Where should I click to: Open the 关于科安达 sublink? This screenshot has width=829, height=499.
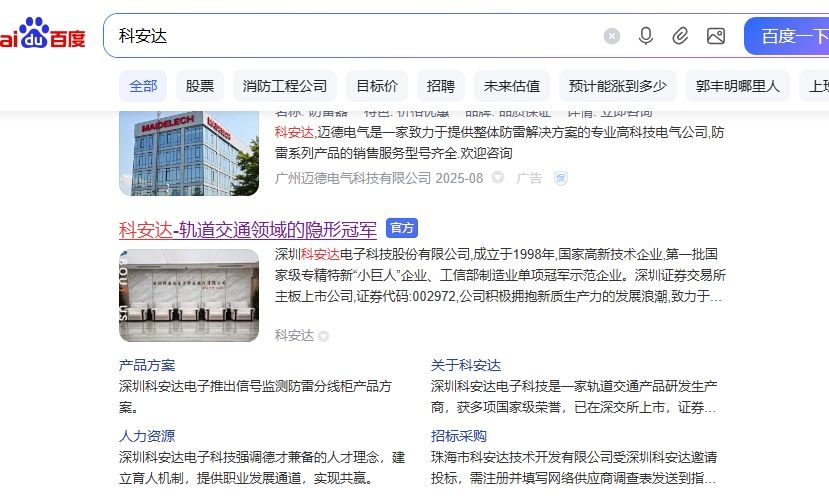pos(466,365)
